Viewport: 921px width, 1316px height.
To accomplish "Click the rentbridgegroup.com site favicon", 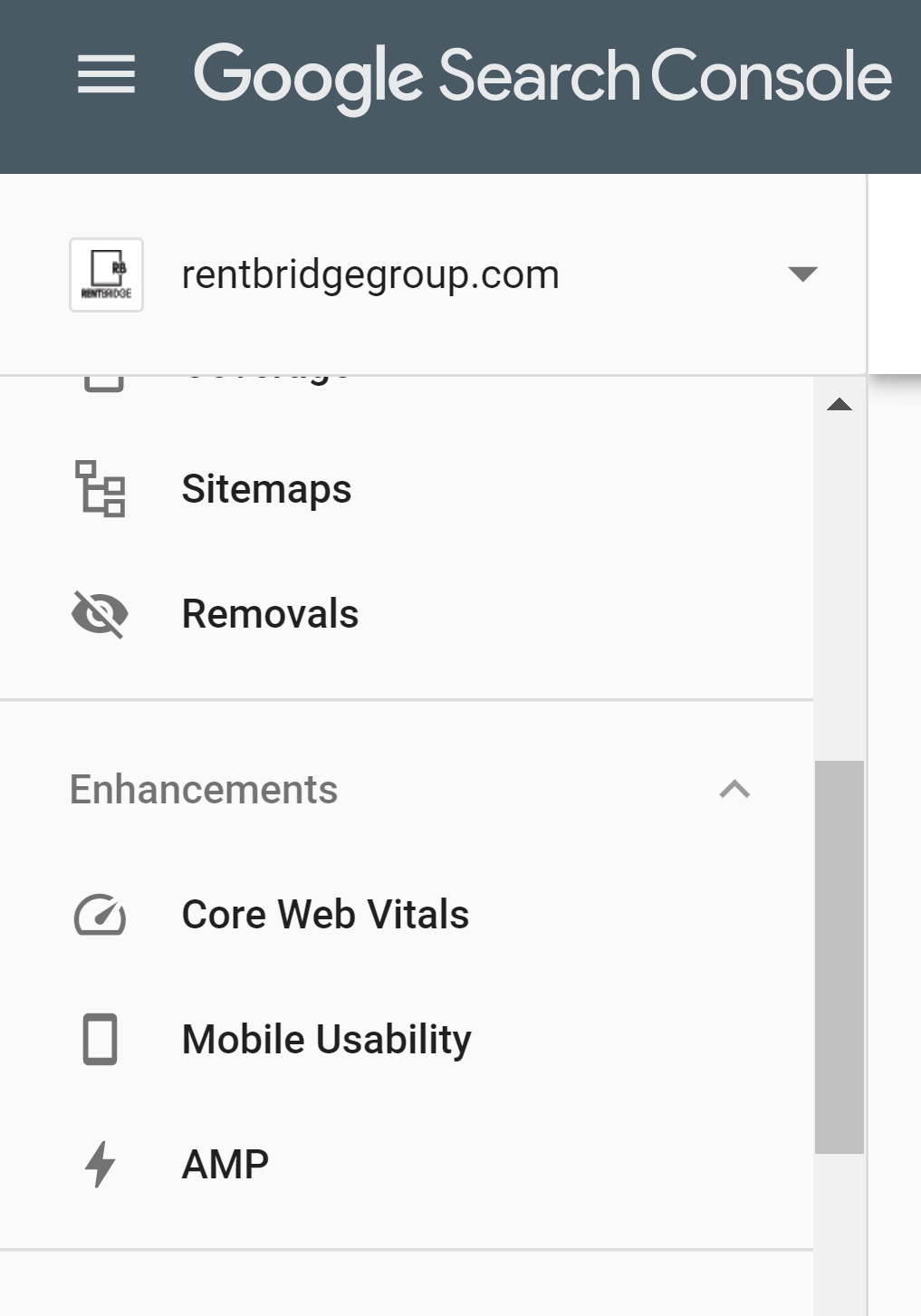I will pos(105,274).
